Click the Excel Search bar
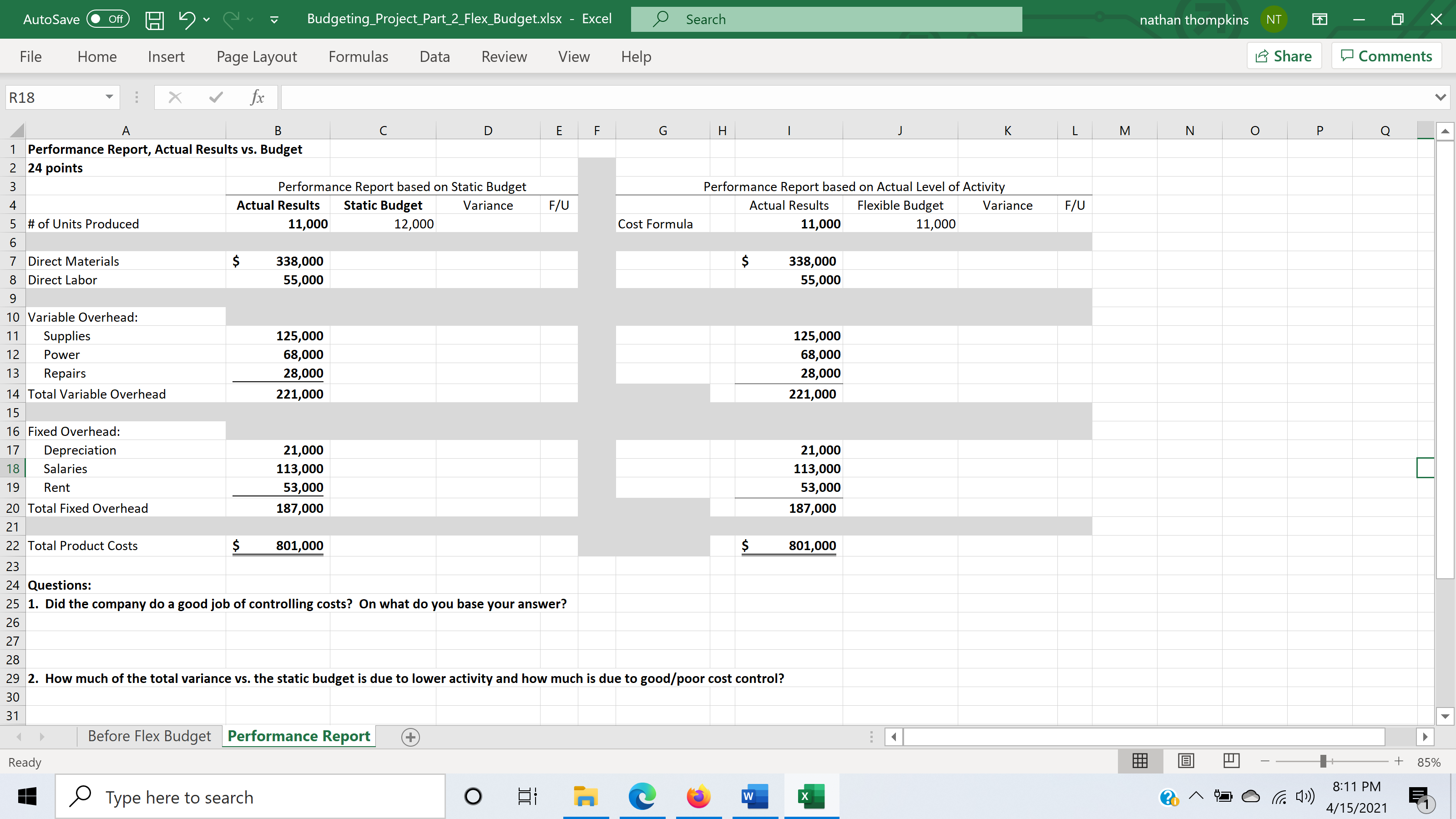The height and width of the screenshot is (819, 1456). pyautogui.click(x=826, y=19)
